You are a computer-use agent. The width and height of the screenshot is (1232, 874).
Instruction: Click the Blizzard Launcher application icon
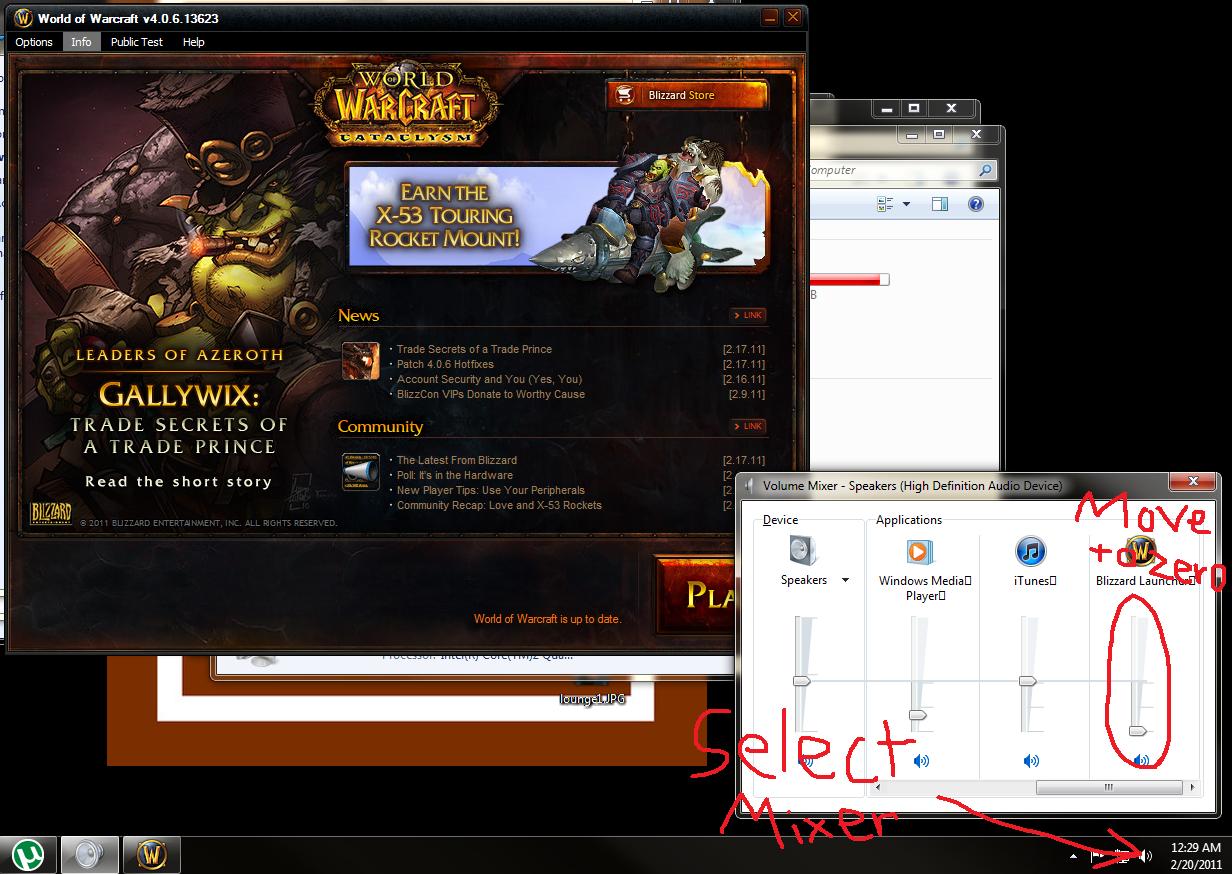coord(1140,551)
